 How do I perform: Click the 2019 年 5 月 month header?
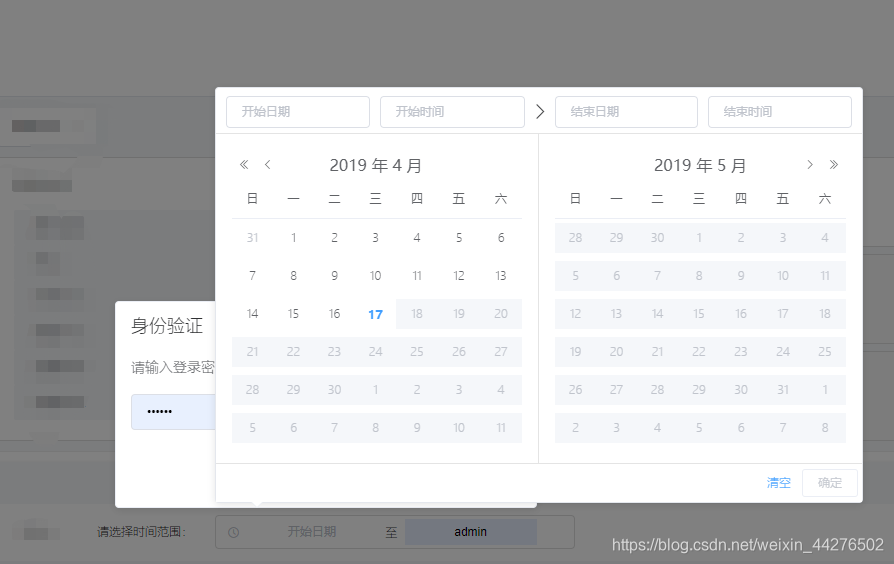[700, 165]
